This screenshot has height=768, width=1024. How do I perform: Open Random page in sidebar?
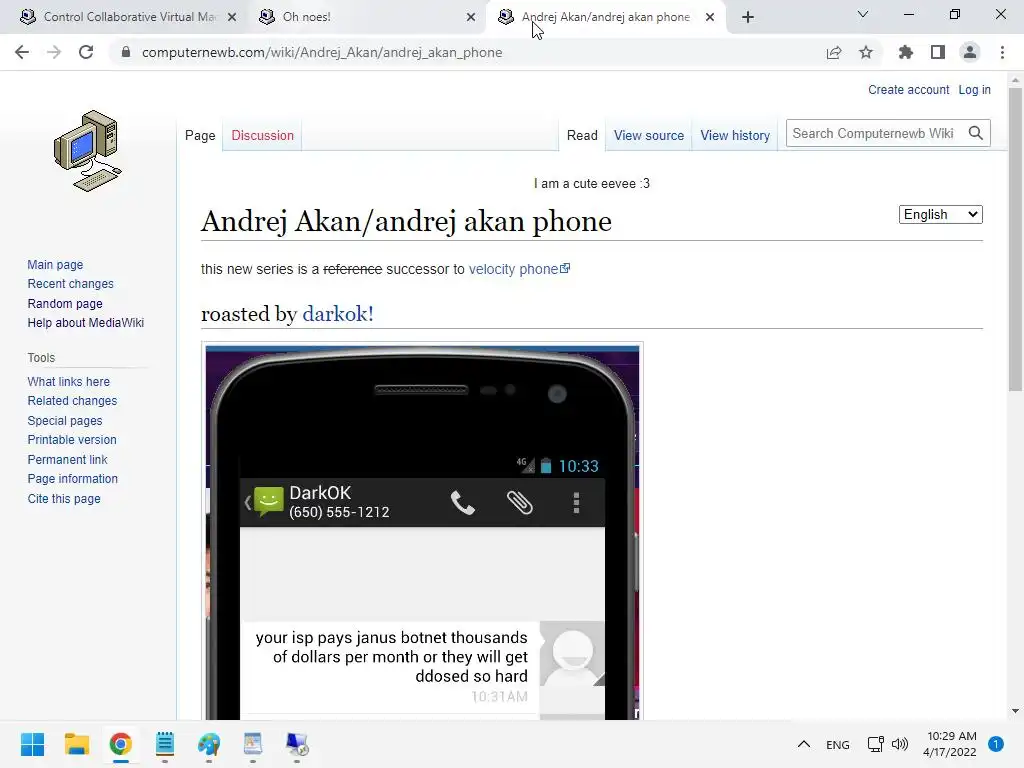(65, 304)
